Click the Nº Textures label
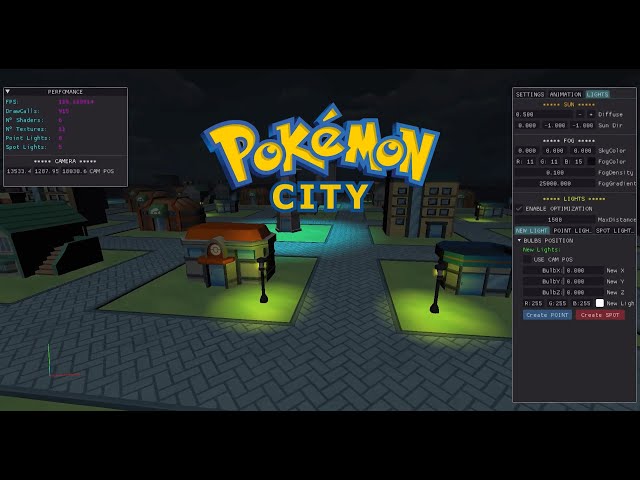Screen dimensions: 640x480 point(26,129)
